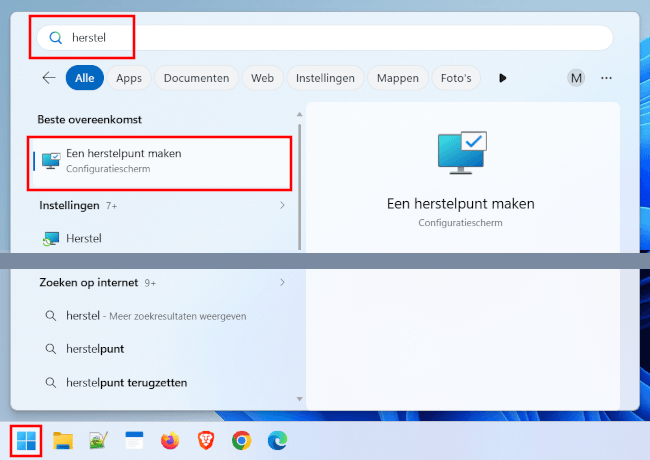Select the Alle filter tab

coord(85,78)
